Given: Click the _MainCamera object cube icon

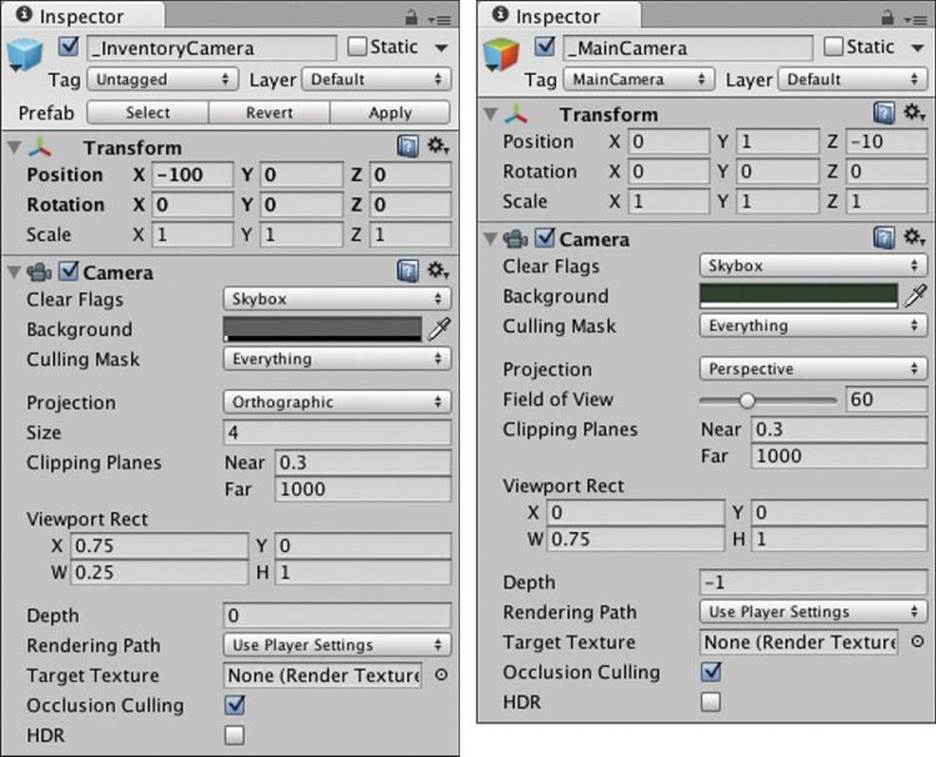Looking at the screenshot, I should coord(501,55).
